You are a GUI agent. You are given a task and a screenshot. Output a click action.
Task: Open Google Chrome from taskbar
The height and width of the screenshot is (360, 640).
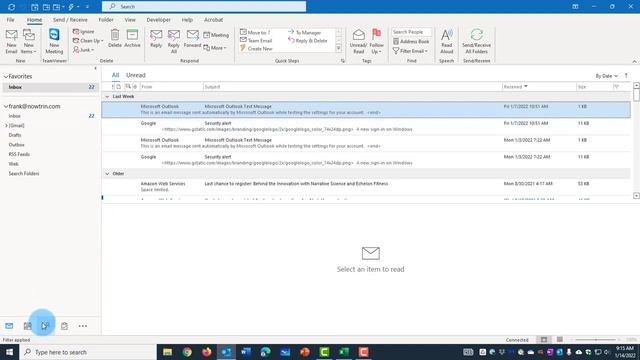pos(187,352)
